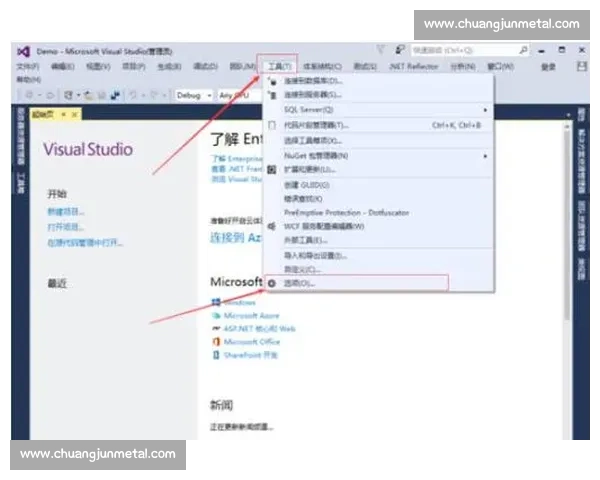Click the feedback icon beside the quick launch box
This screenshot has height=480, width=600.
[400, 50]
